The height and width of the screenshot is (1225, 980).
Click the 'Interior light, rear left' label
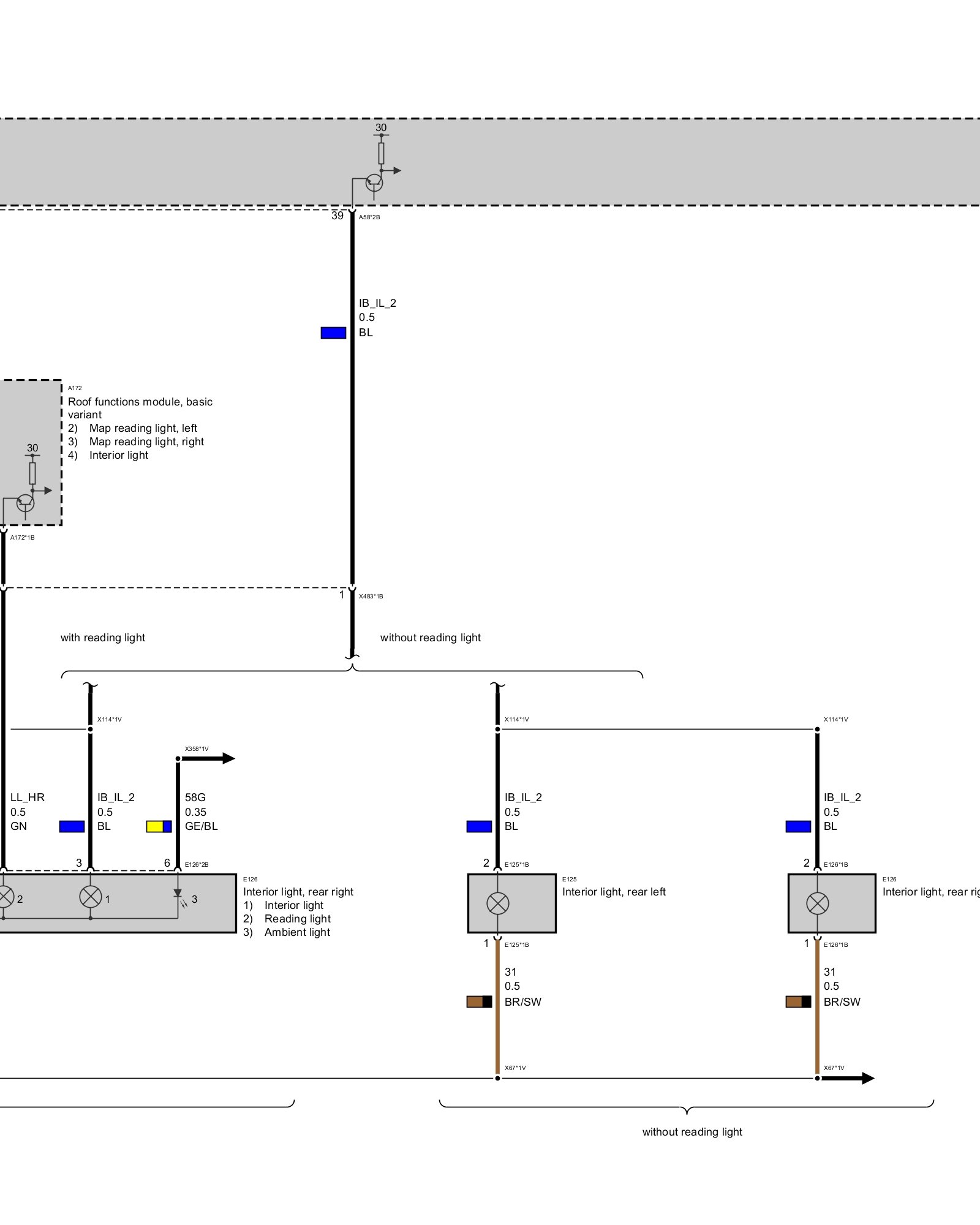pyautogui.click(x=614, y=892)
